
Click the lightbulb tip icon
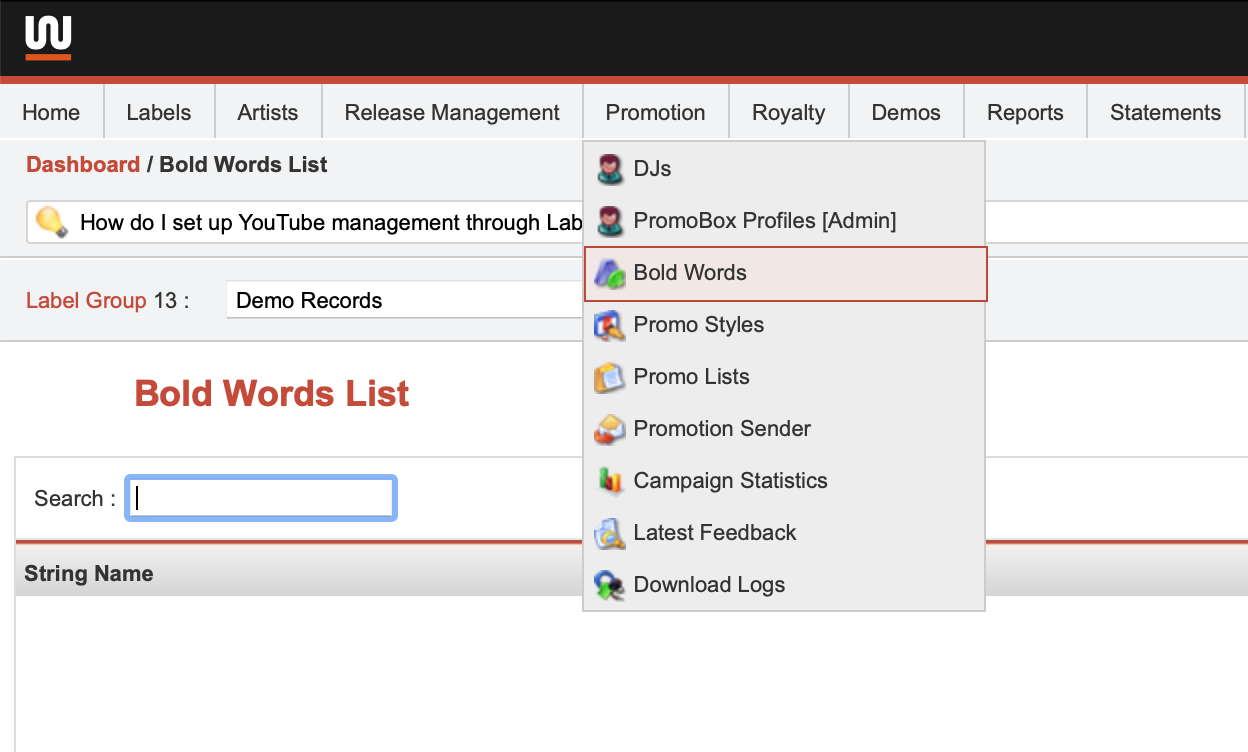tap(51, 221)
